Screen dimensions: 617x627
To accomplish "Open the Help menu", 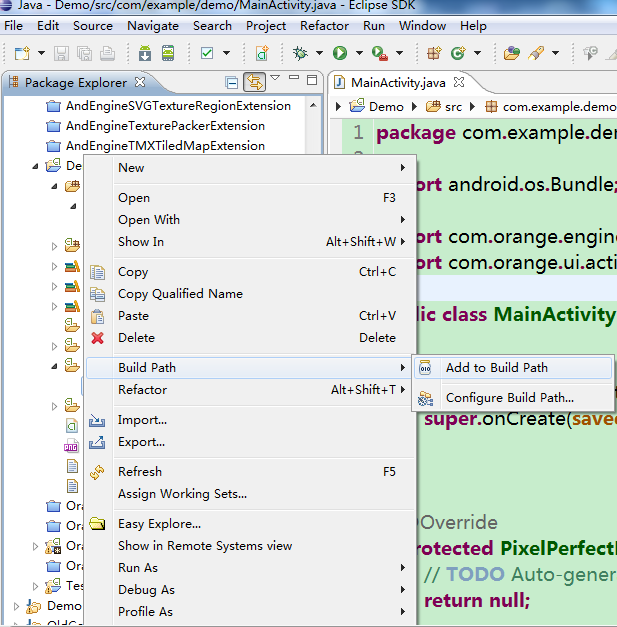I will coord(473,26).
